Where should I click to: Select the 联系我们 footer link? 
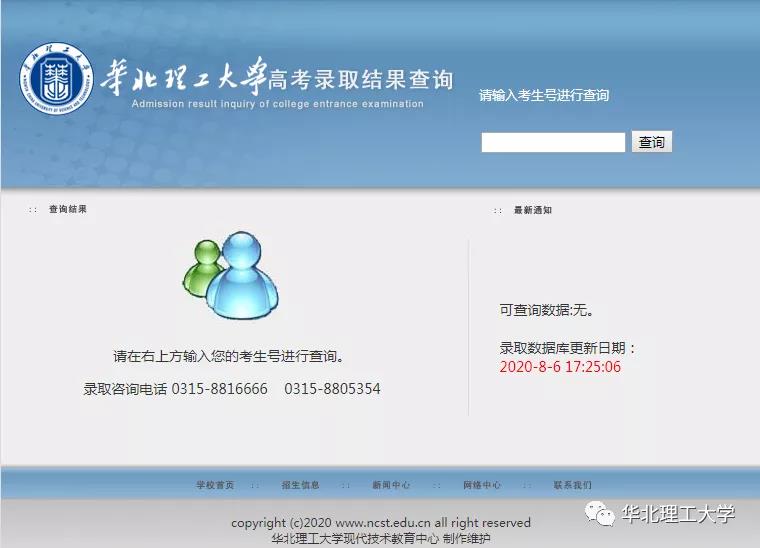[x=572, y=485]
